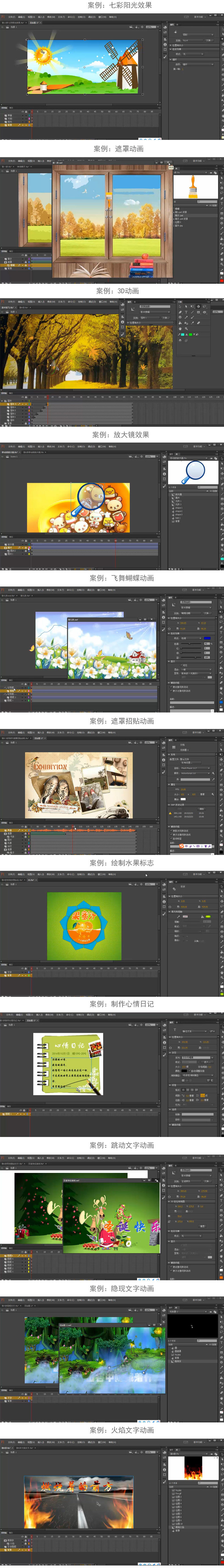Pick the cyan swatch in 3D动画 tools panel
The height and width of the screenshot is (1568, 224).
(x=183, y=335)
